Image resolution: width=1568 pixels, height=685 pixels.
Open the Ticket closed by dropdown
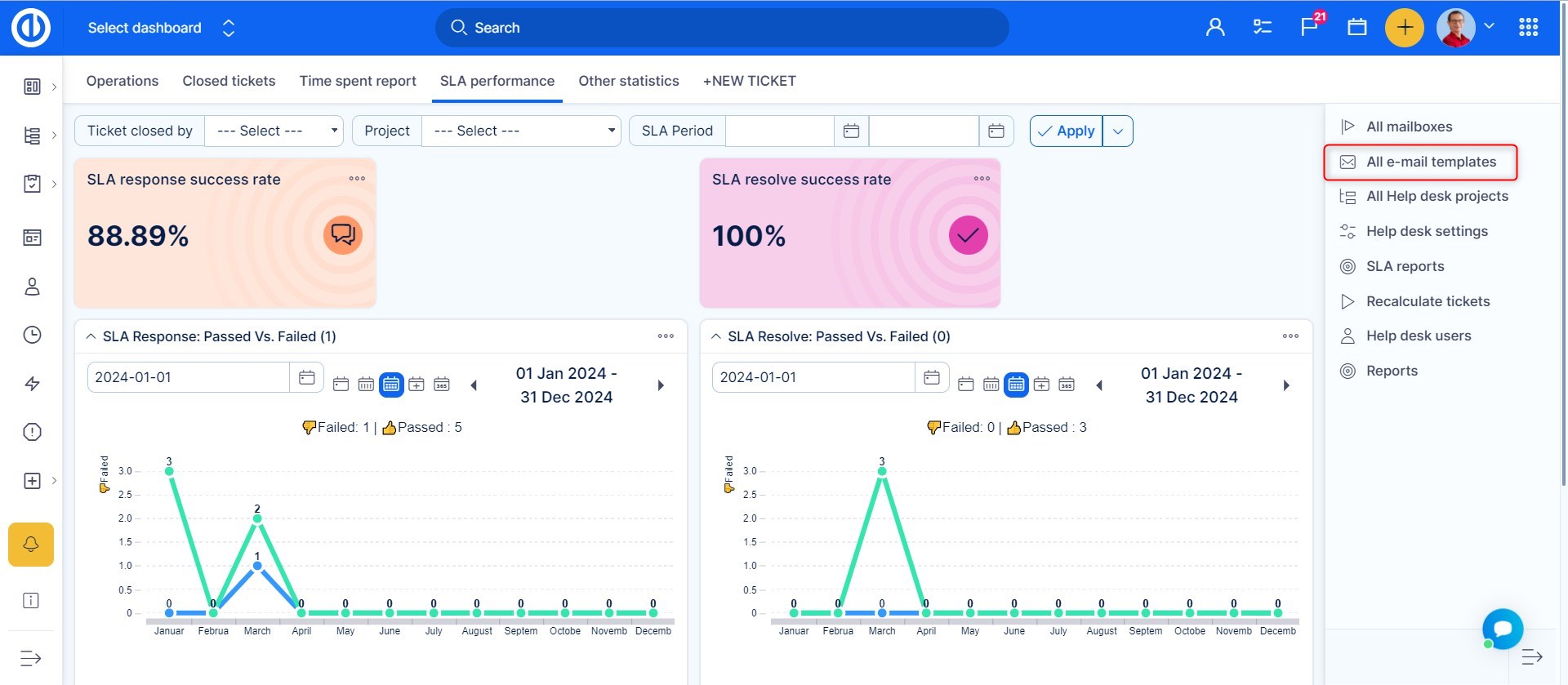(273, 131)
